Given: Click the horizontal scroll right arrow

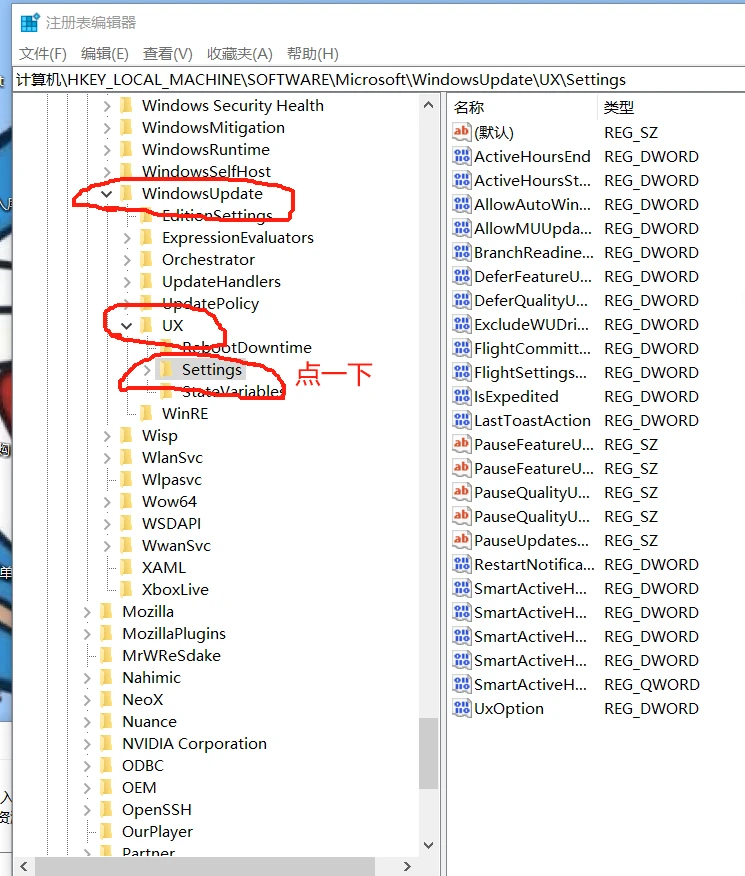Looking at the screenshot, I should pyautogui.click(x=407, y=867).
